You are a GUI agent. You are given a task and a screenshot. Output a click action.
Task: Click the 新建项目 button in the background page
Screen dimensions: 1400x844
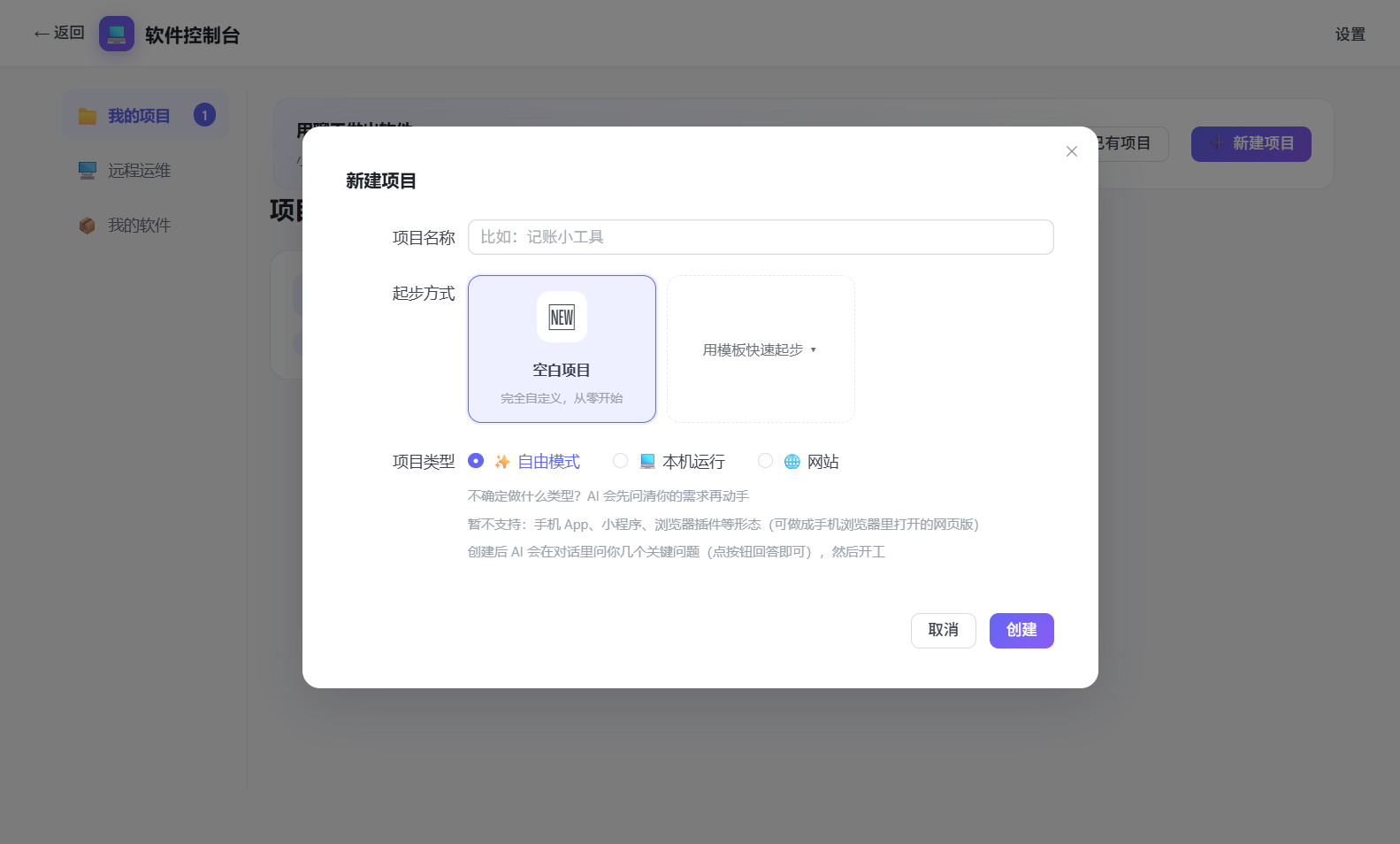[x=1251, y=143]
